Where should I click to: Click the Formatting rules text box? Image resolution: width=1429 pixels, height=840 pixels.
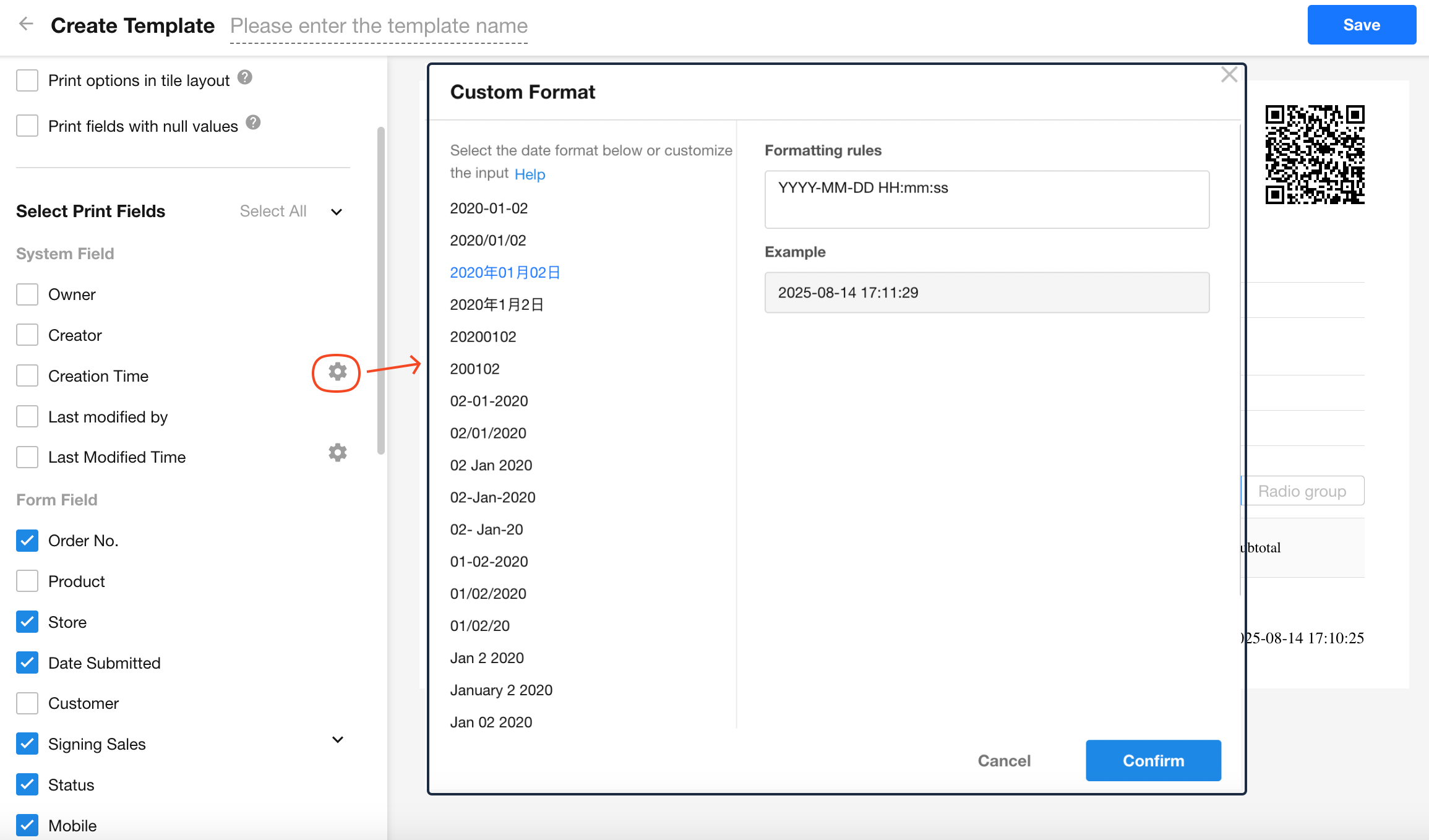click(x=987, y=199)
